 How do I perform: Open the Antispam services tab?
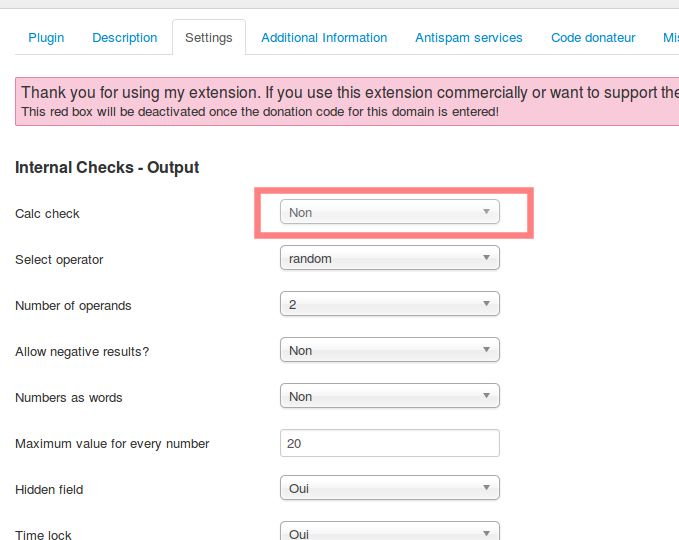pyautogui.click(x=469, y=38)
